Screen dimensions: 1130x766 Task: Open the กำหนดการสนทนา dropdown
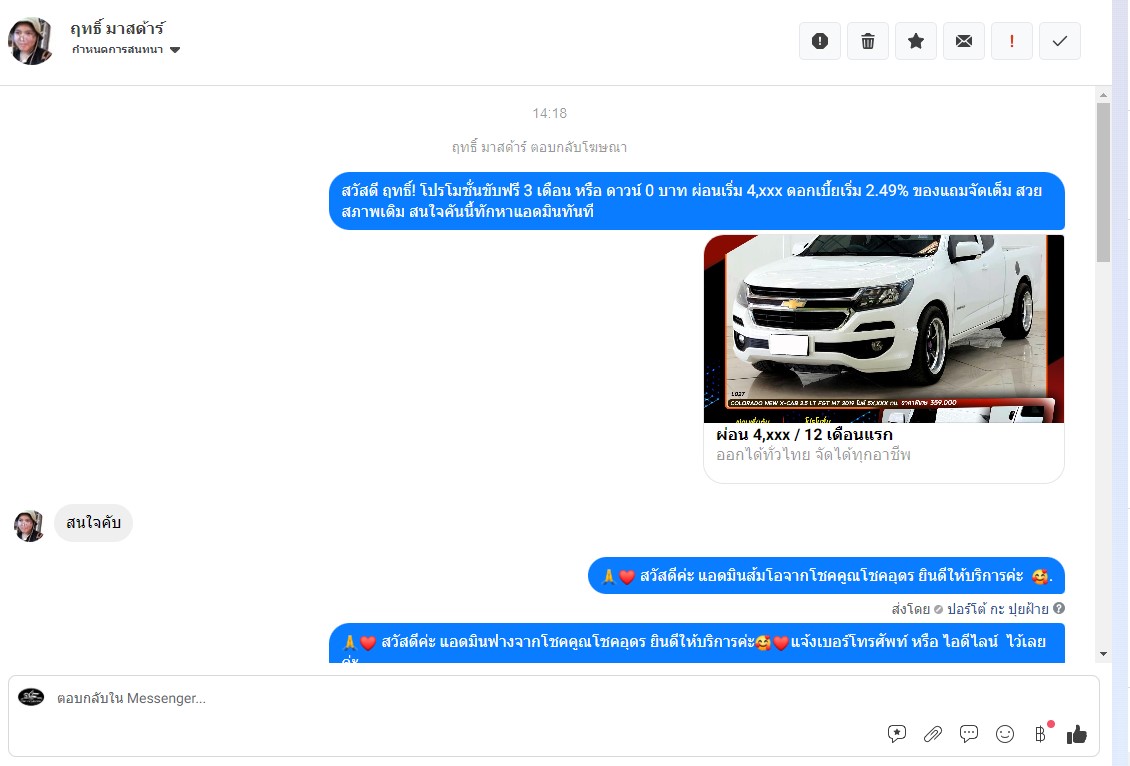pyautogui.click(x=126, y=50)
